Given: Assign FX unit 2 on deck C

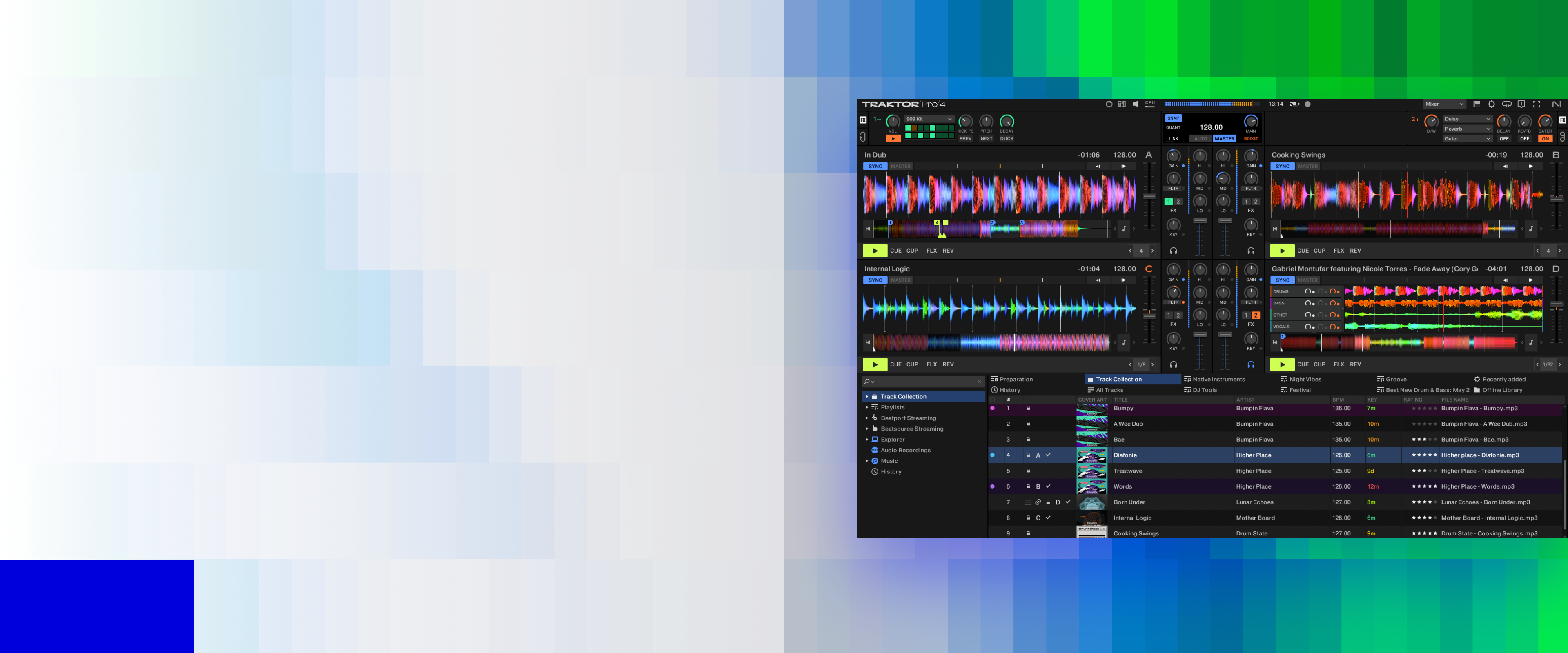Looking at the screenshot, I should (x=1178, y=315).
